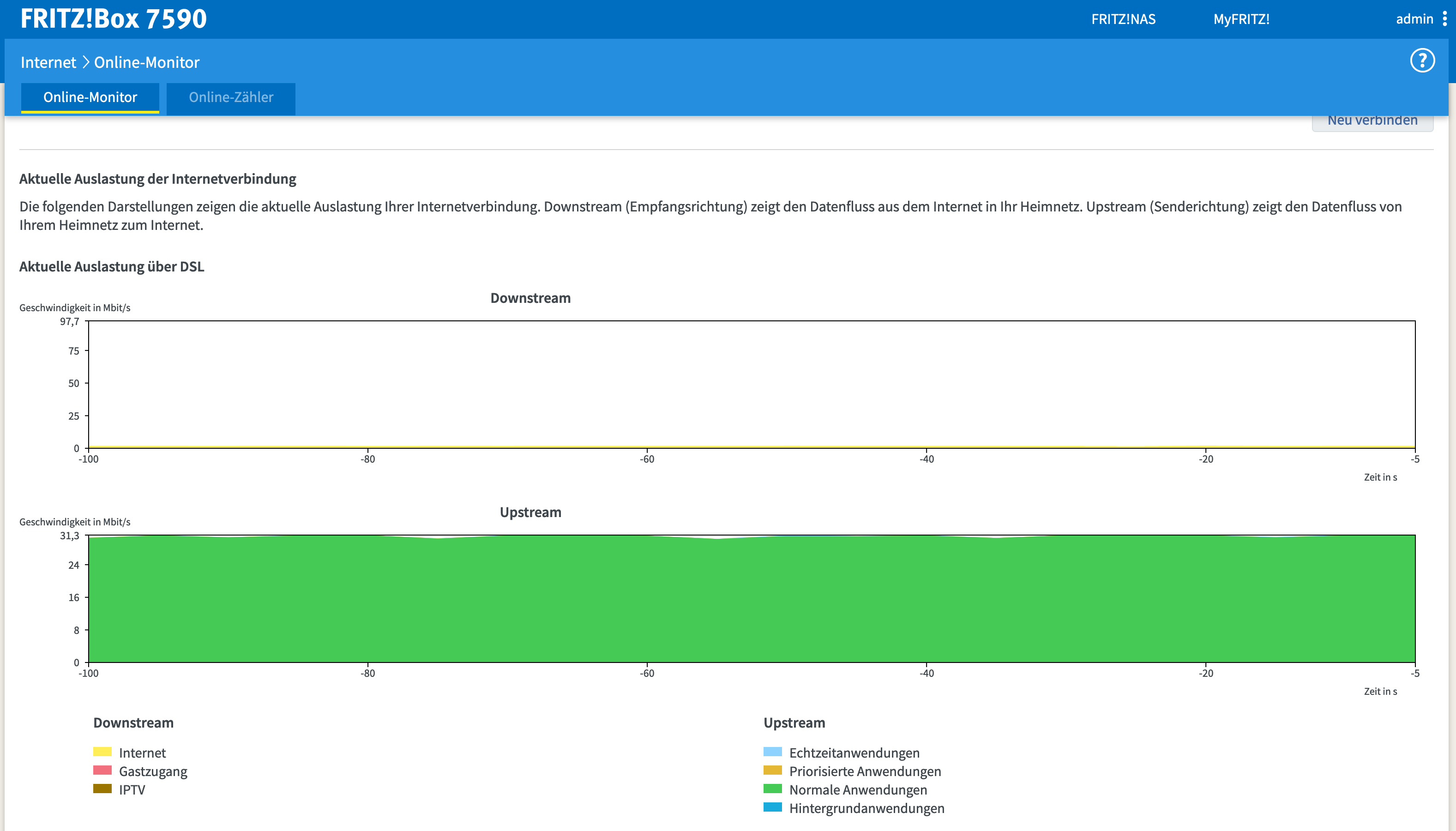The width and height of the screenshot is (1456, 831).
Task: Click 'Zeit in s' under downstream chart
Action: click(1380, 477)
